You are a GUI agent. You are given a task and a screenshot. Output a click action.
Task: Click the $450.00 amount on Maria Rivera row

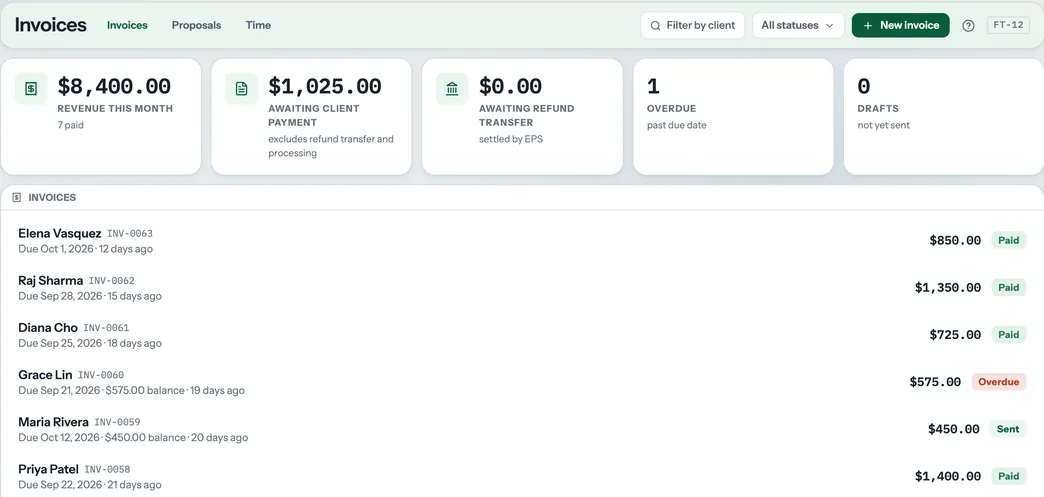[953, 429]
